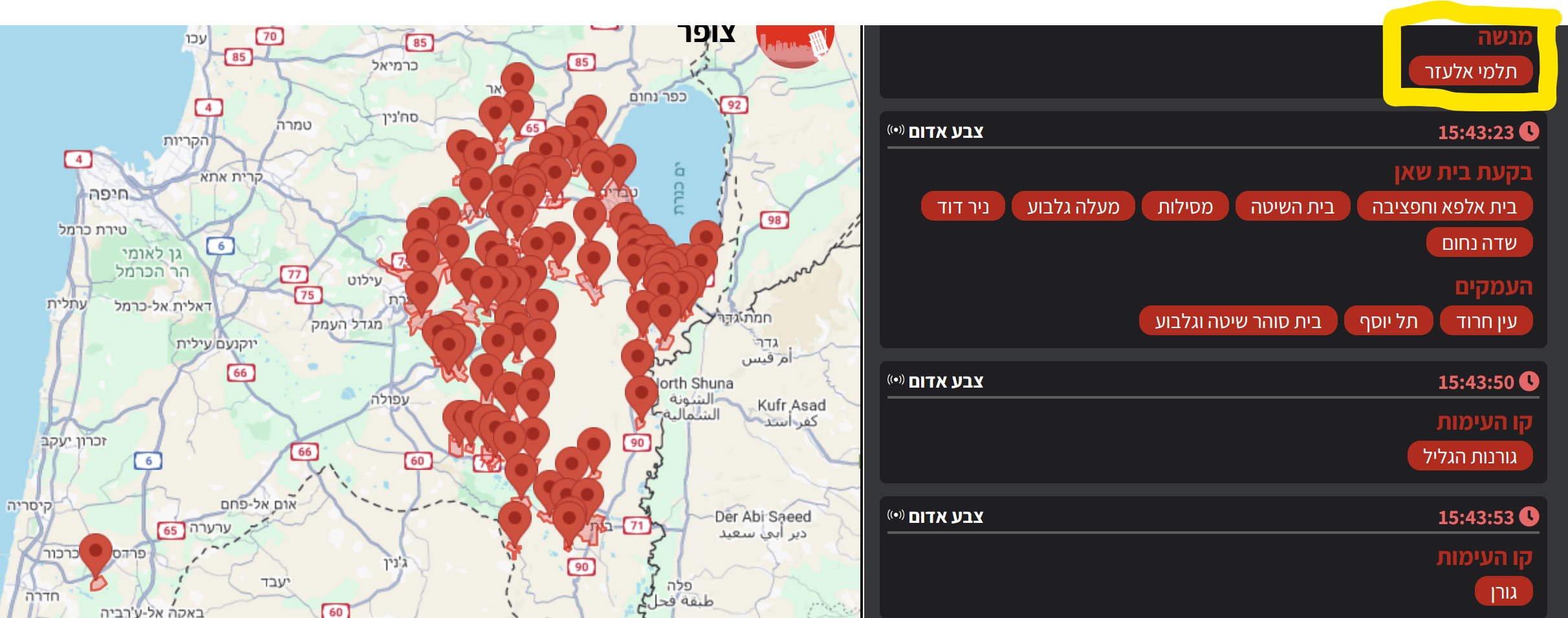Select the ניר דוד chip
The width and height of the screenshot is (1568, 618).
[963, 206]
